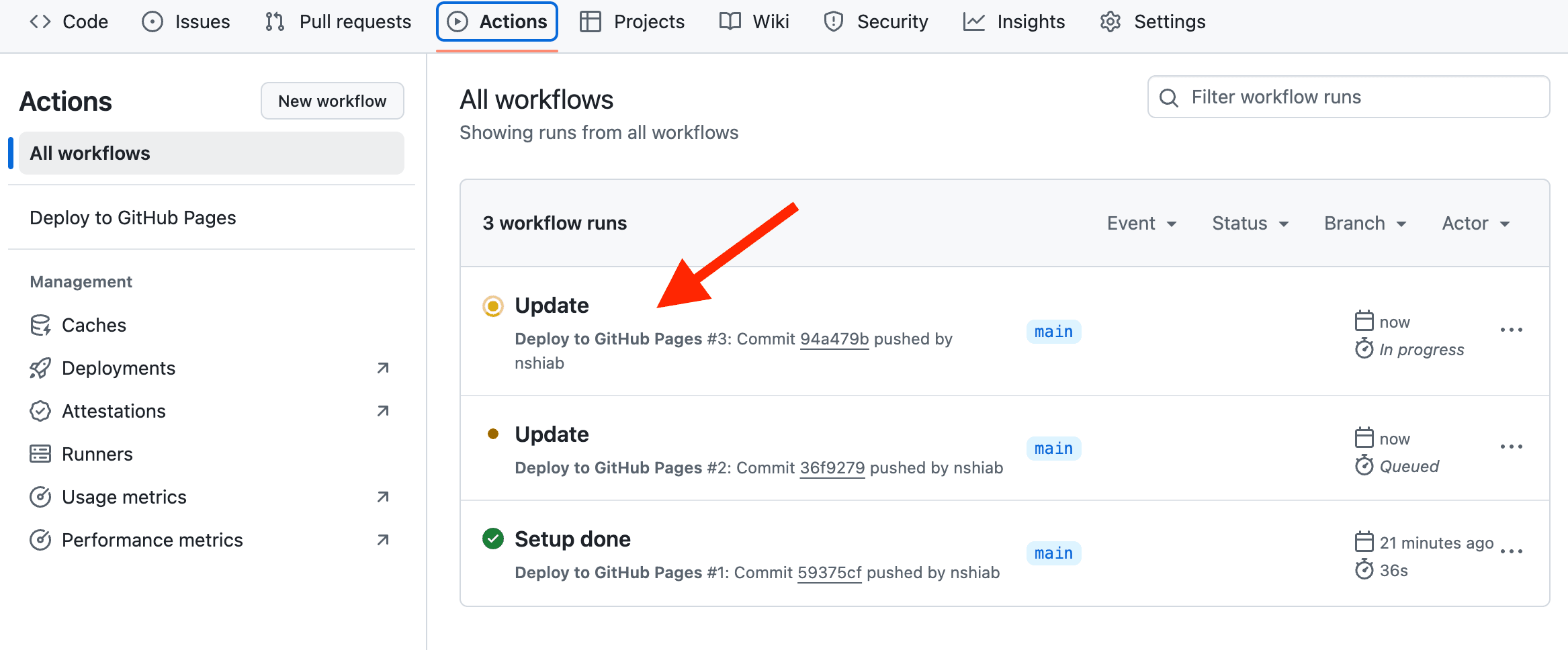Expand the Actor filter dropdown
Image resolution: width=1568 pixels, height=650 pixels.
click(x=1477, y=223)
